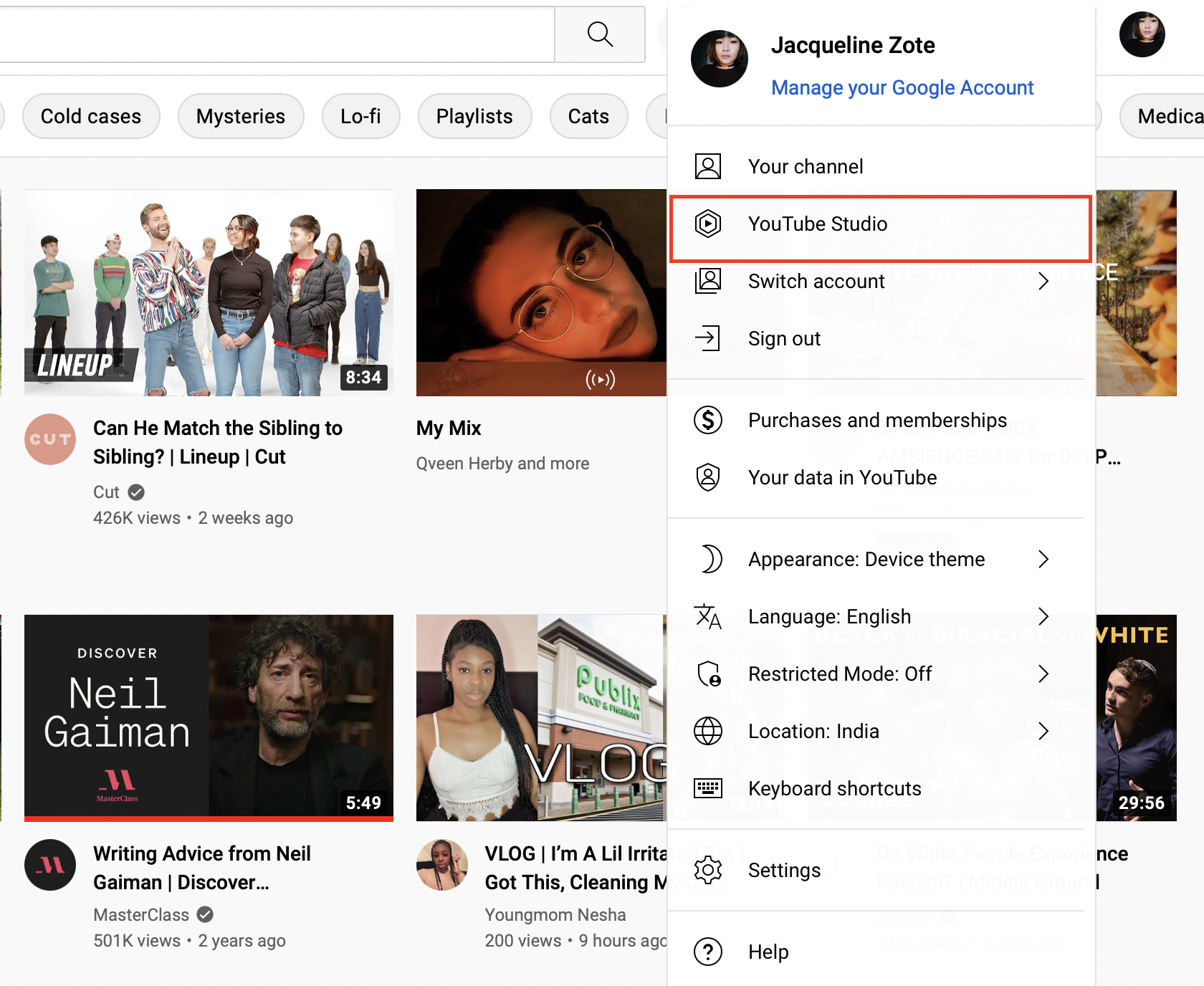Viewport: 1204px width, 986px height.
Task: Click the search input field
Action: (276, 34)
